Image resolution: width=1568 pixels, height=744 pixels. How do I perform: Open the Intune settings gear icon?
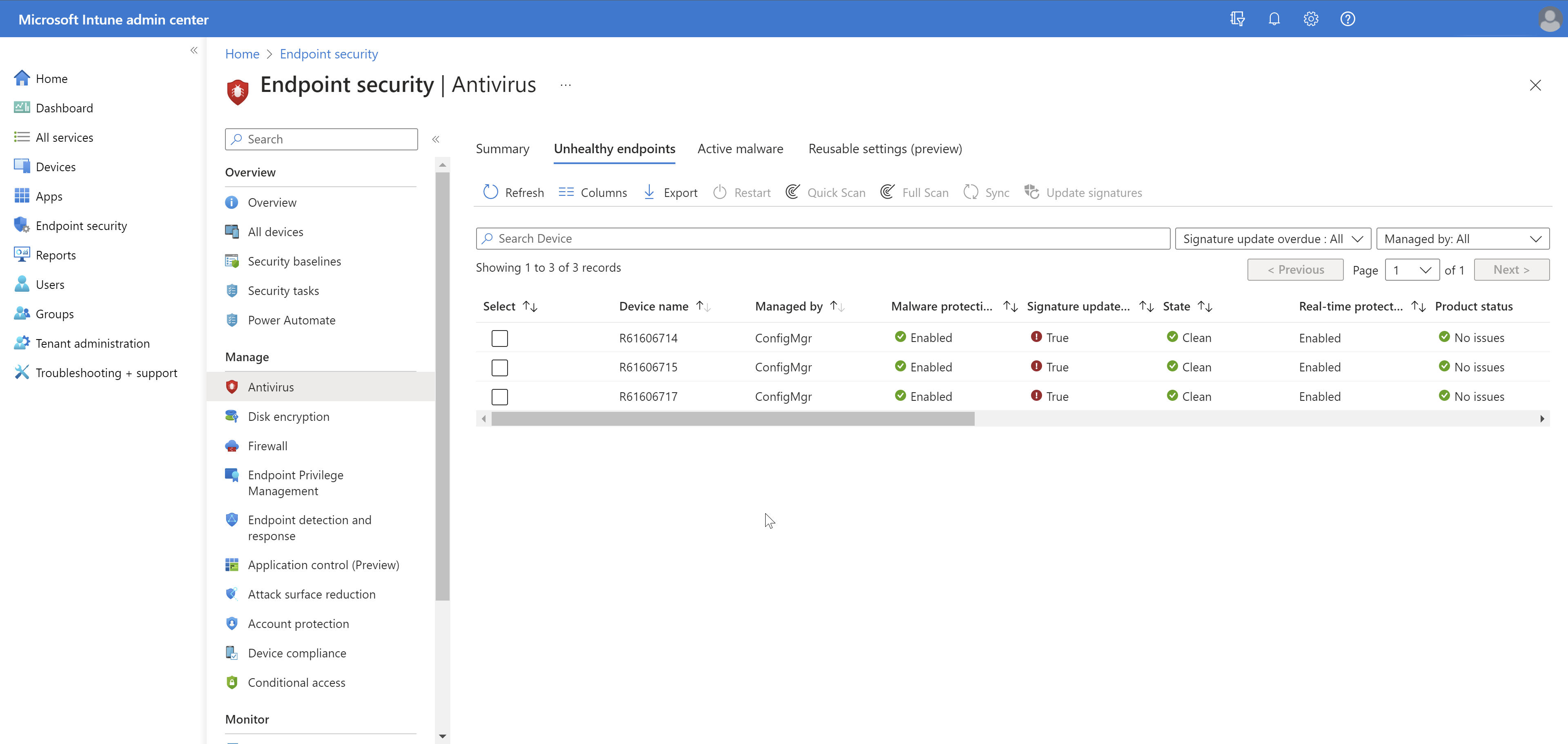(1310, 18)
